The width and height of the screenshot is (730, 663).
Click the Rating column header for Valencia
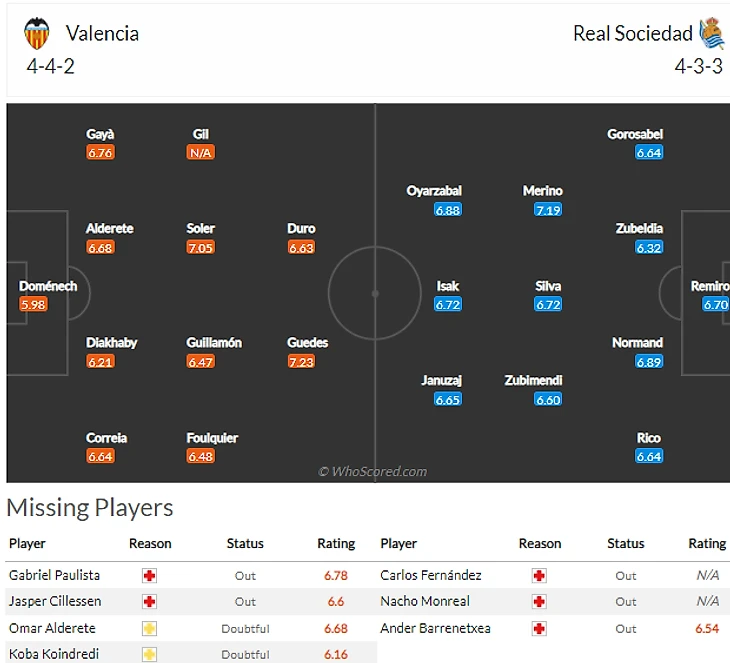(x=336, y=544)
